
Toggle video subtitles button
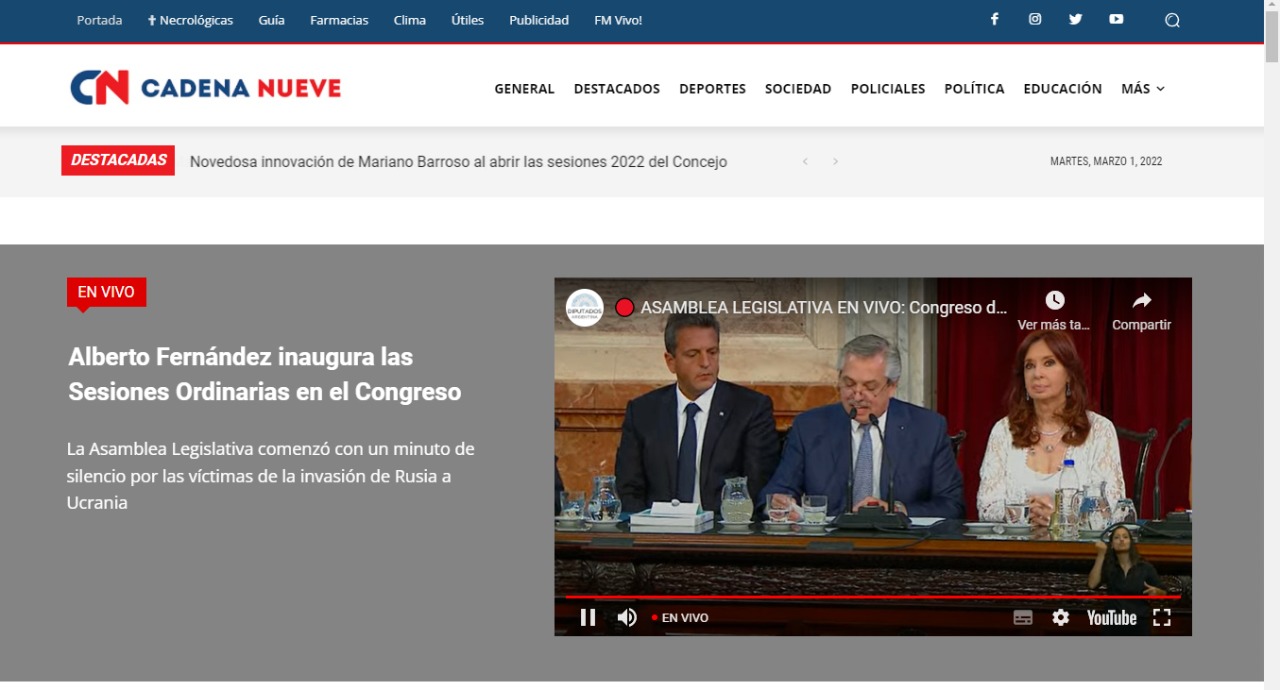1022,618
